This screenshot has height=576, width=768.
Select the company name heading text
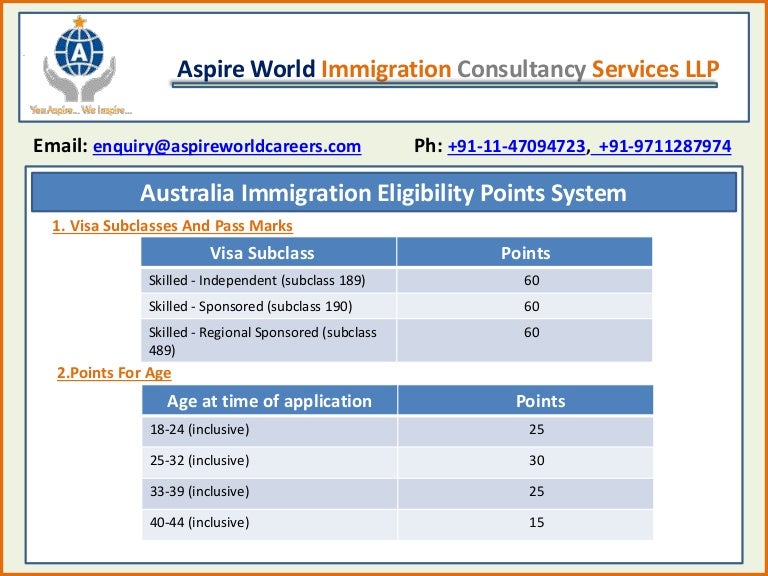[x=448, y=69]
